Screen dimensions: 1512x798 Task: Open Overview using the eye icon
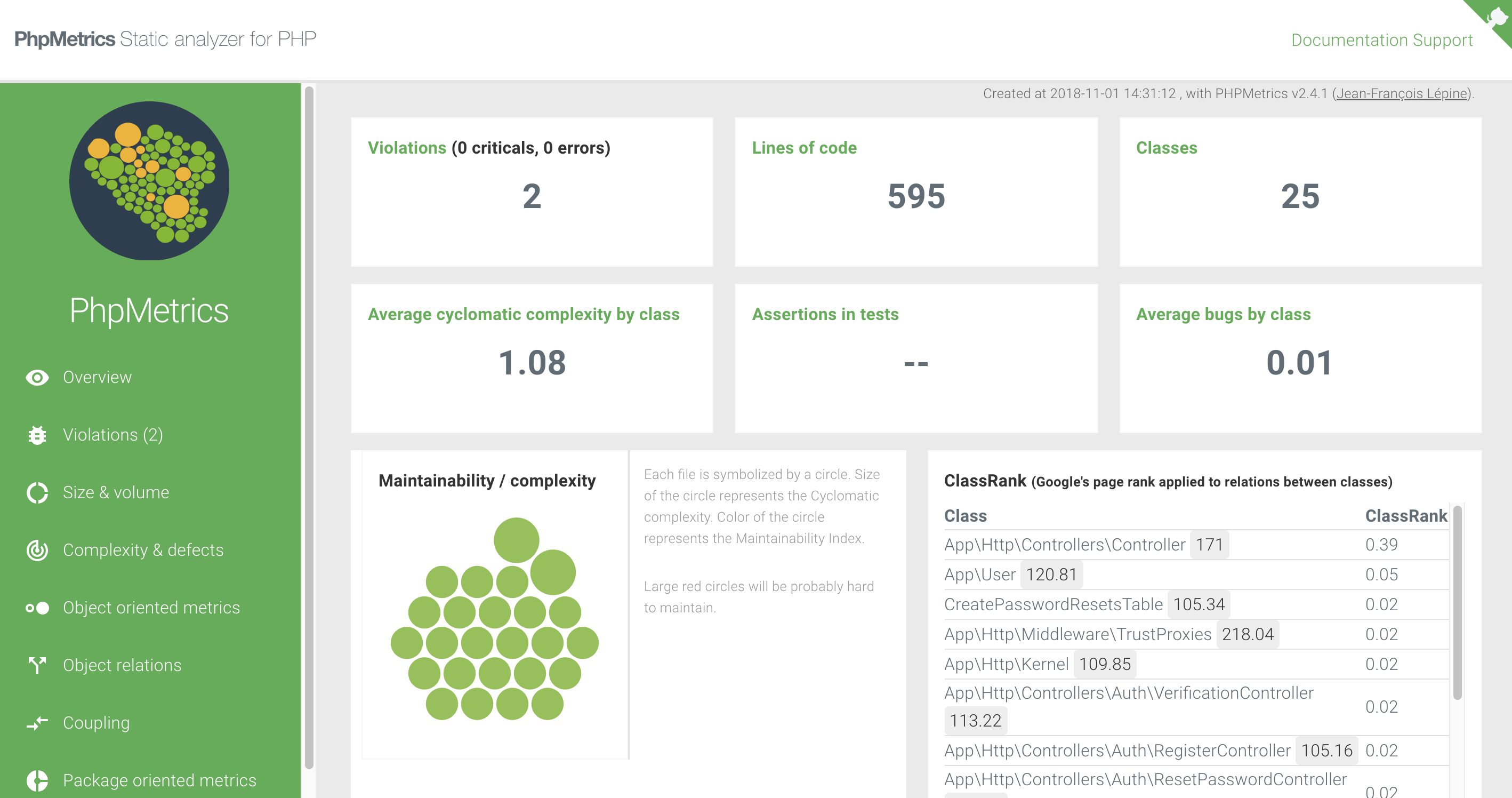pyautogui.click(x=37, y=378)
